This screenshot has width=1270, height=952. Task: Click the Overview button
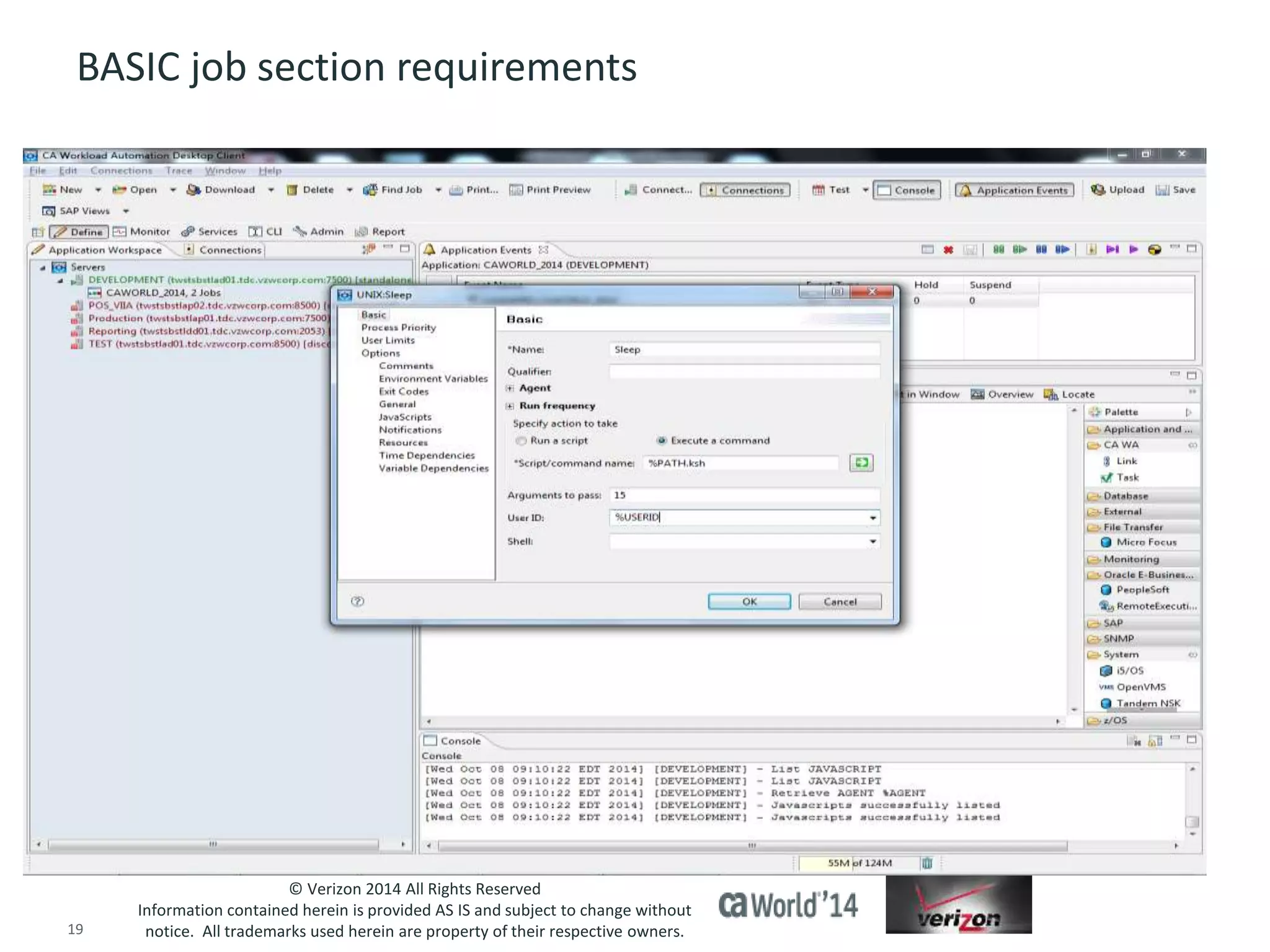click(x=1002, y=394)
